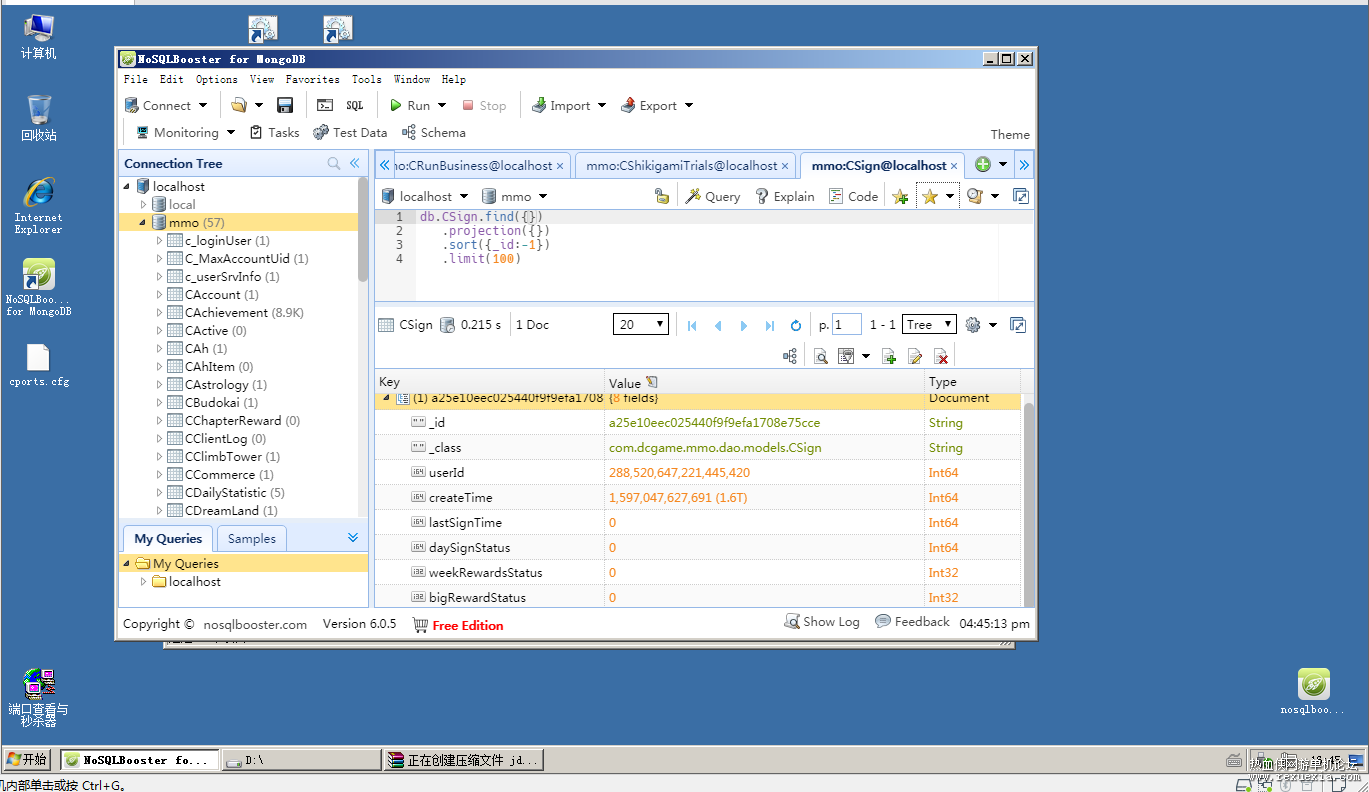Viewport: 1369px width, 792px height.
Task: Open the Schema analyzer
Action: click(433, 132)
